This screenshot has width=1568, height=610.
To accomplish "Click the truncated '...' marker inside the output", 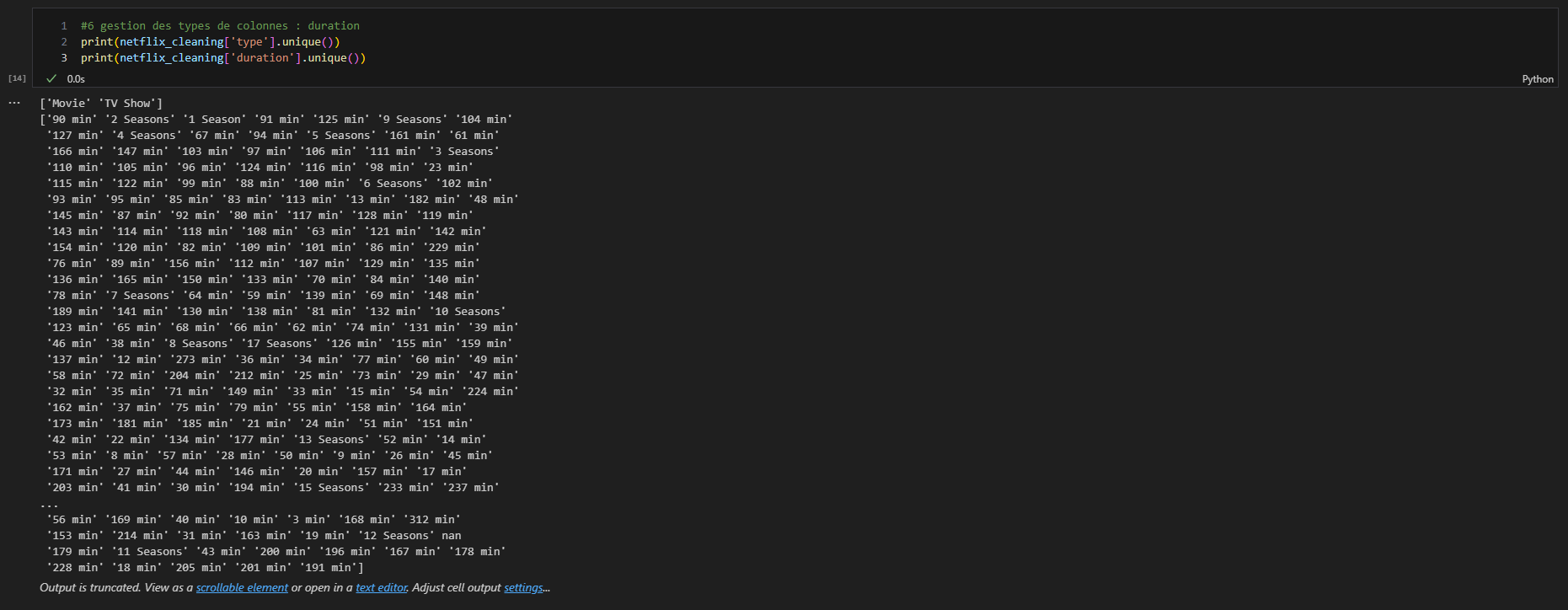I will pyautogui.click(x=49, y=504).
